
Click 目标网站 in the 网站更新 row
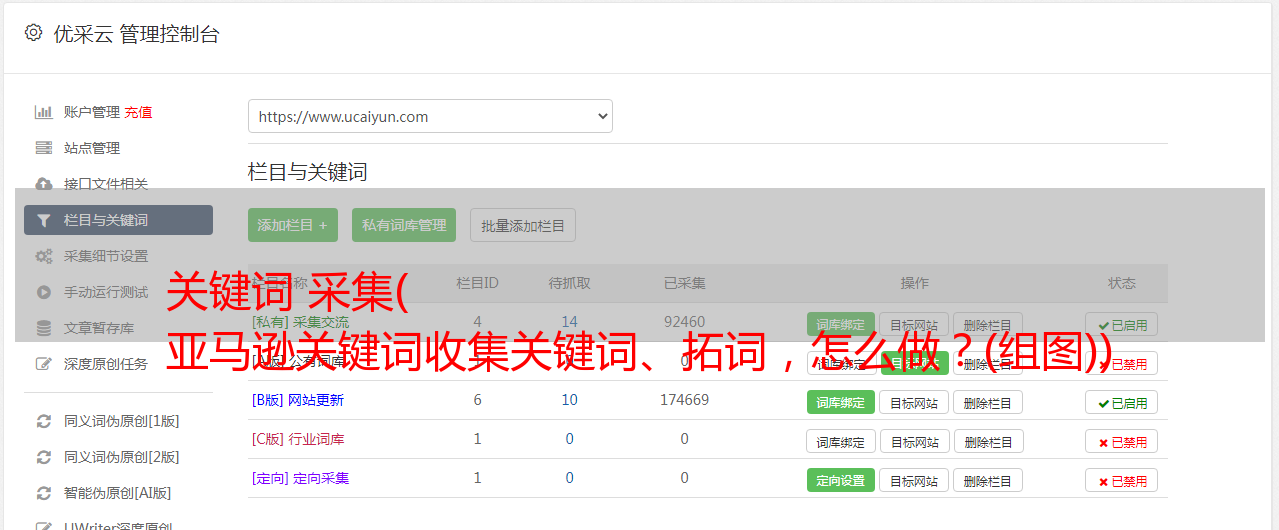point(914,402)
